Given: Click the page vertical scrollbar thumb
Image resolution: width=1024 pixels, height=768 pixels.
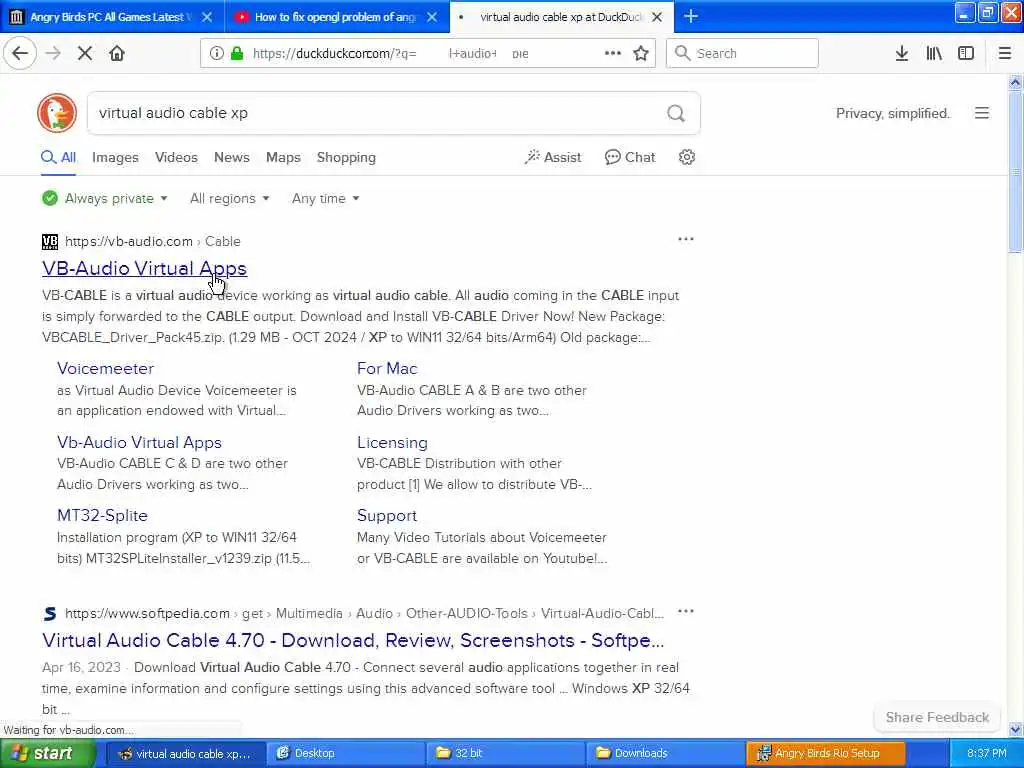Looking at the screenshot, I should click(1015, 171).
